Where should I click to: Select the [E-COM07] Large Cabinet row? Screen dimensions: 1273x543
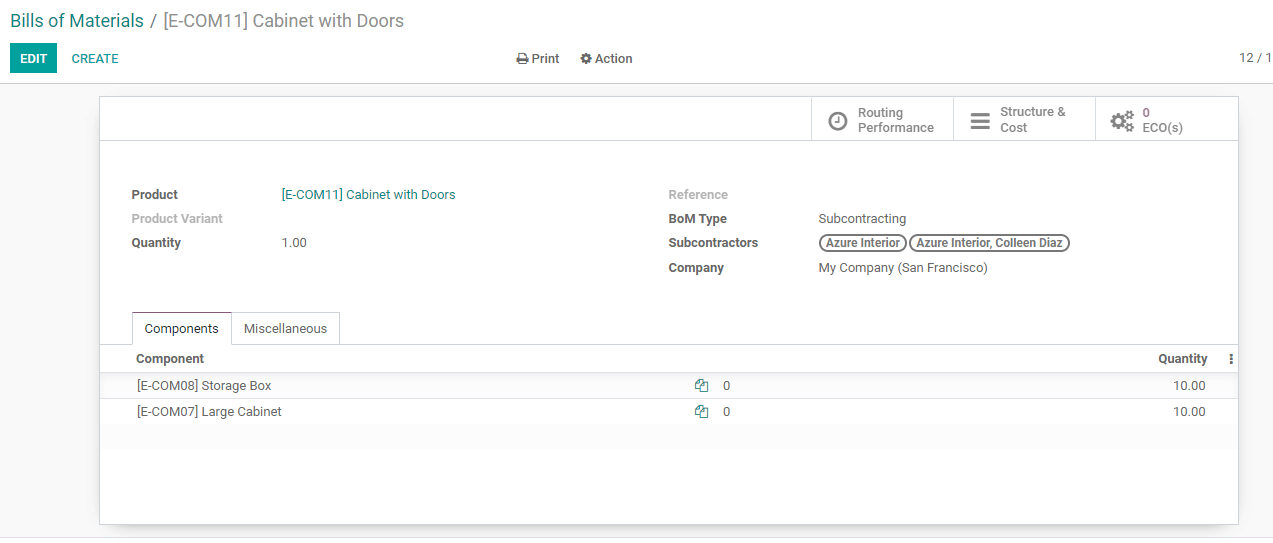[668, 412]
